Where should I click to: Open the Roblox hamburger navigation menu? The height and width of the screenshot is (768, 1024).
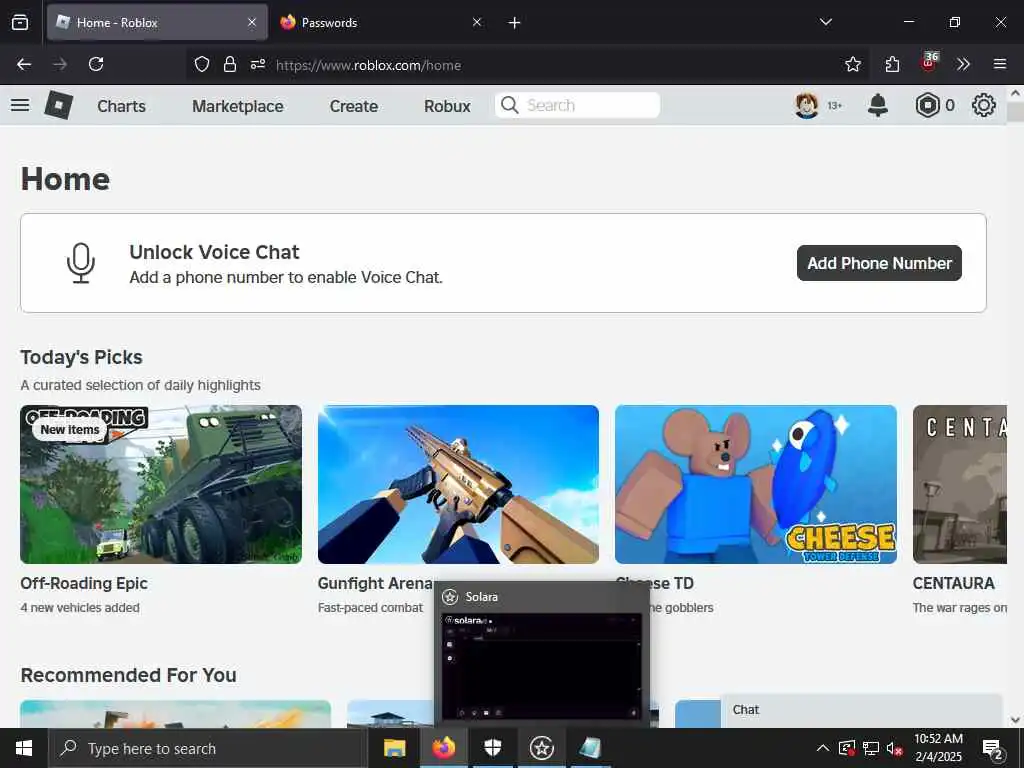point(20,105)
